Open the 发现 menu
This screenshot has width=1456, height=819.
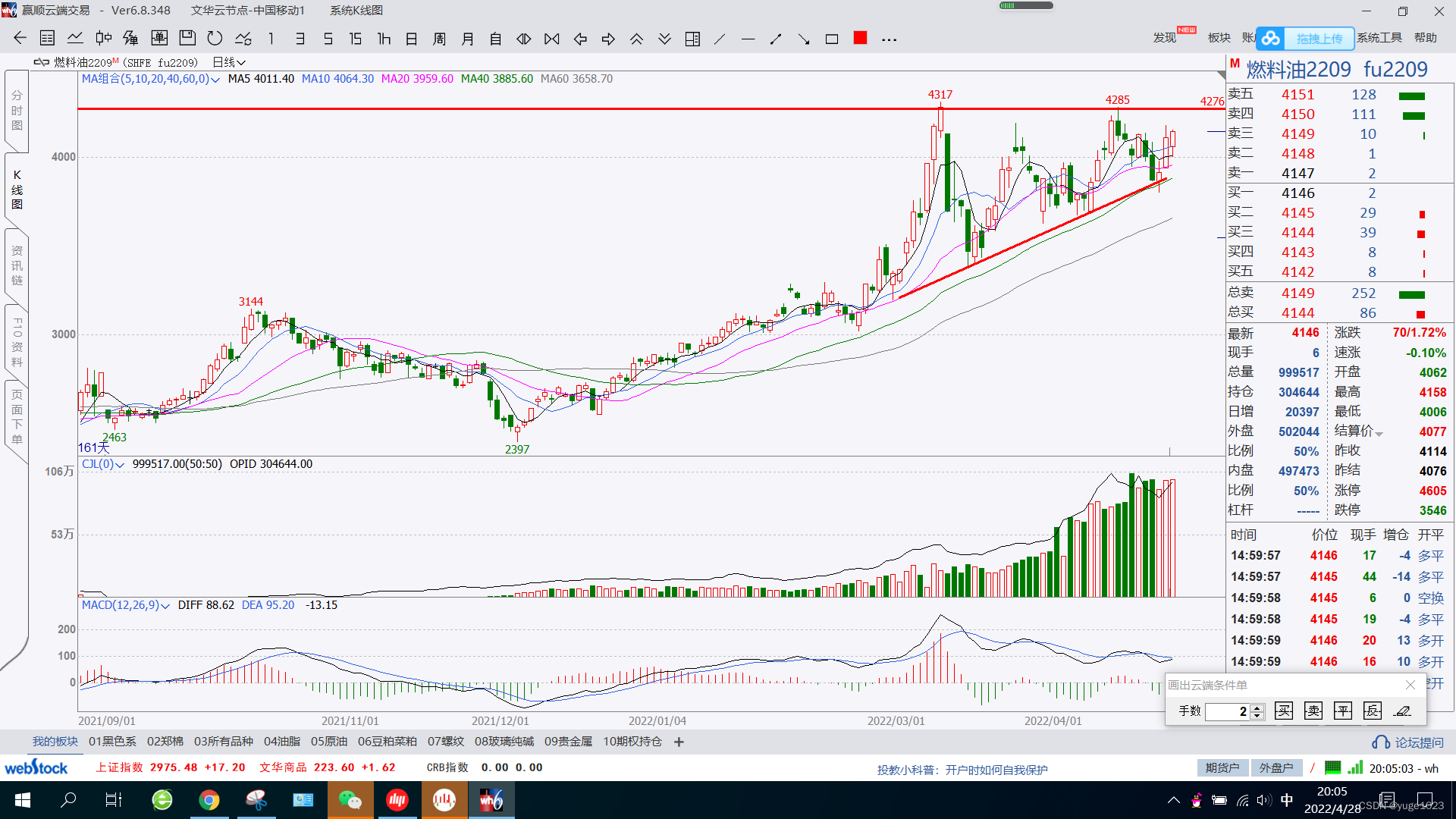tap(1165, 37)
